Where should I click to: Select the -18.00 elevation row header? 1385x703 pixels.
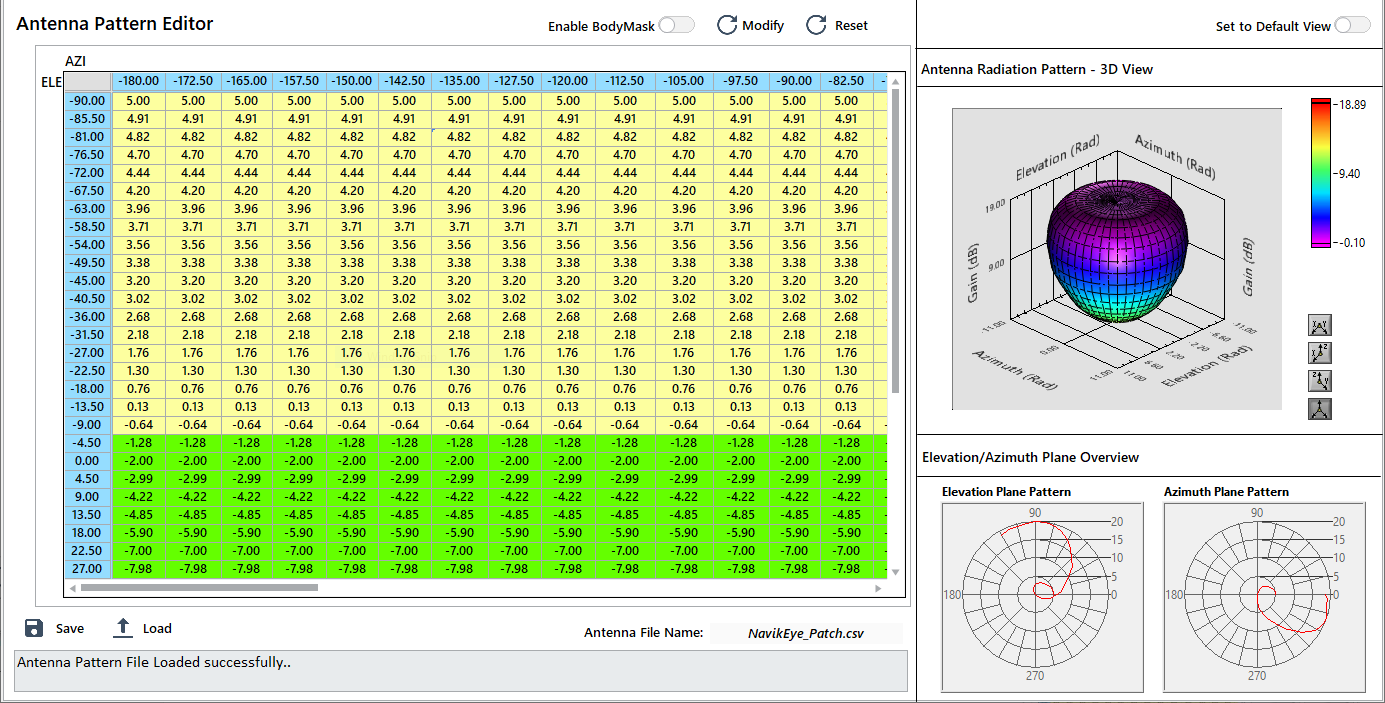(x=88, y=388)
